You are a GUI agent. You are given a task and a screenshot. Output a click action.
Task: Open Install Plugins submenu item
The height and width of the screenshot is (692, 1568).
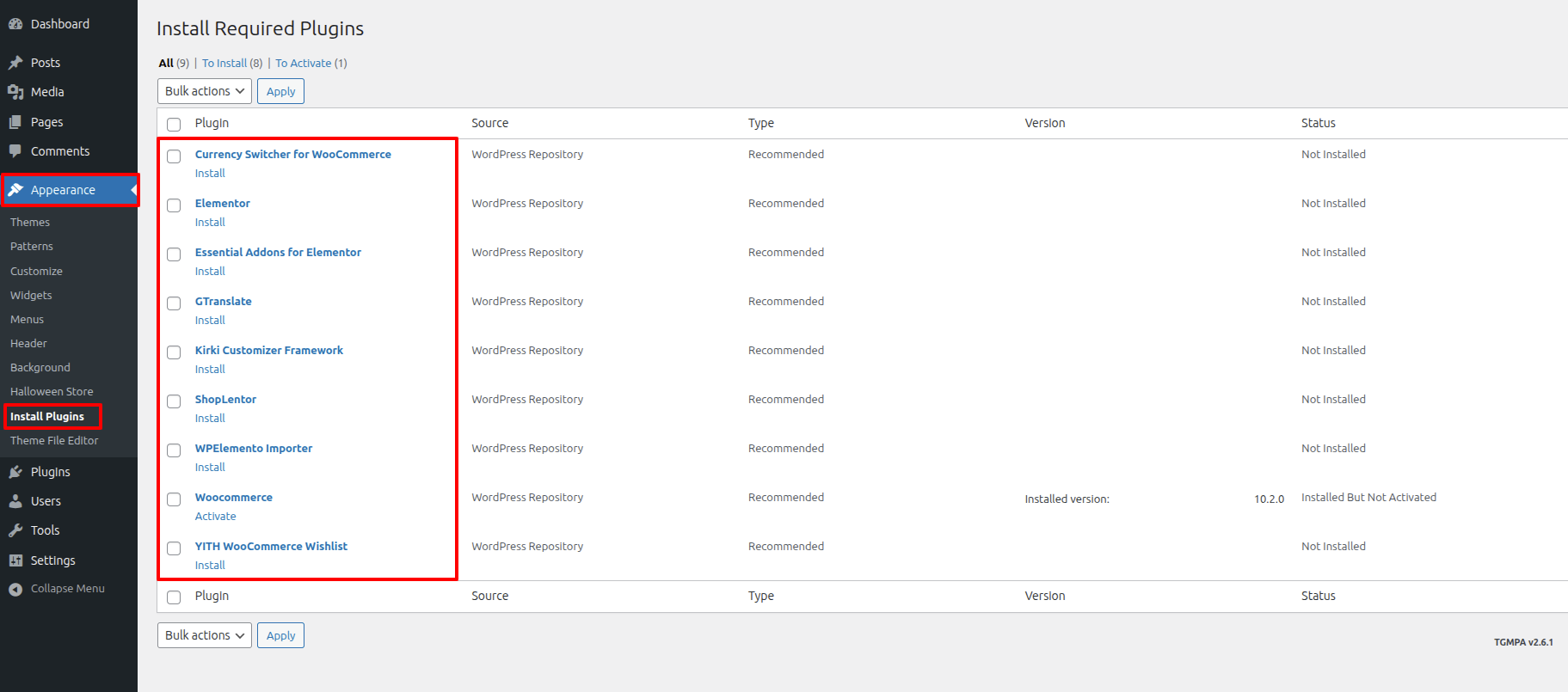[47, 416]
